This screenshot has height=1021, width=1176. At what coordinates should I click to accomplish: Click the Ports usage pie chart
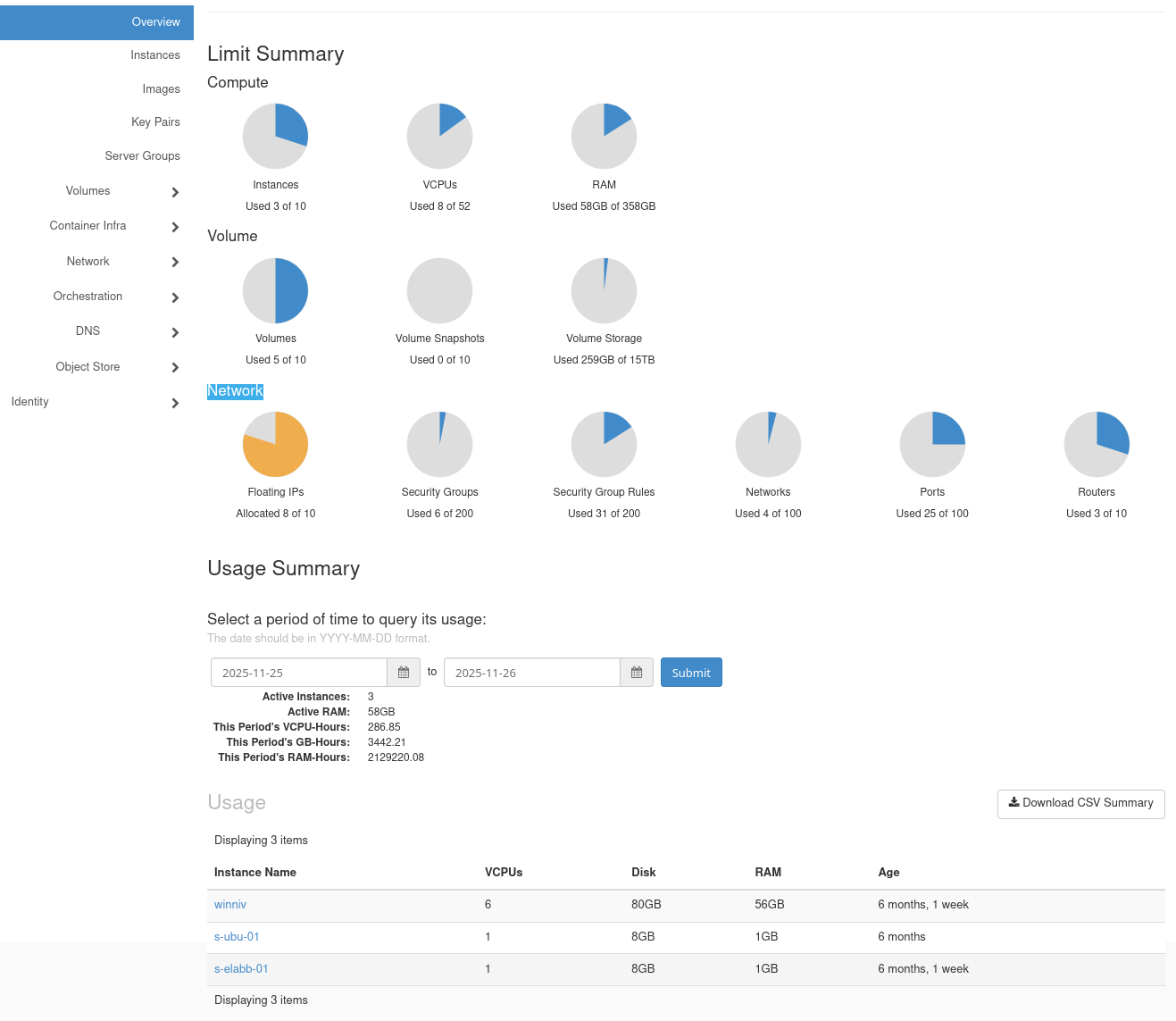pyautogui.click(x=932, y=444)
